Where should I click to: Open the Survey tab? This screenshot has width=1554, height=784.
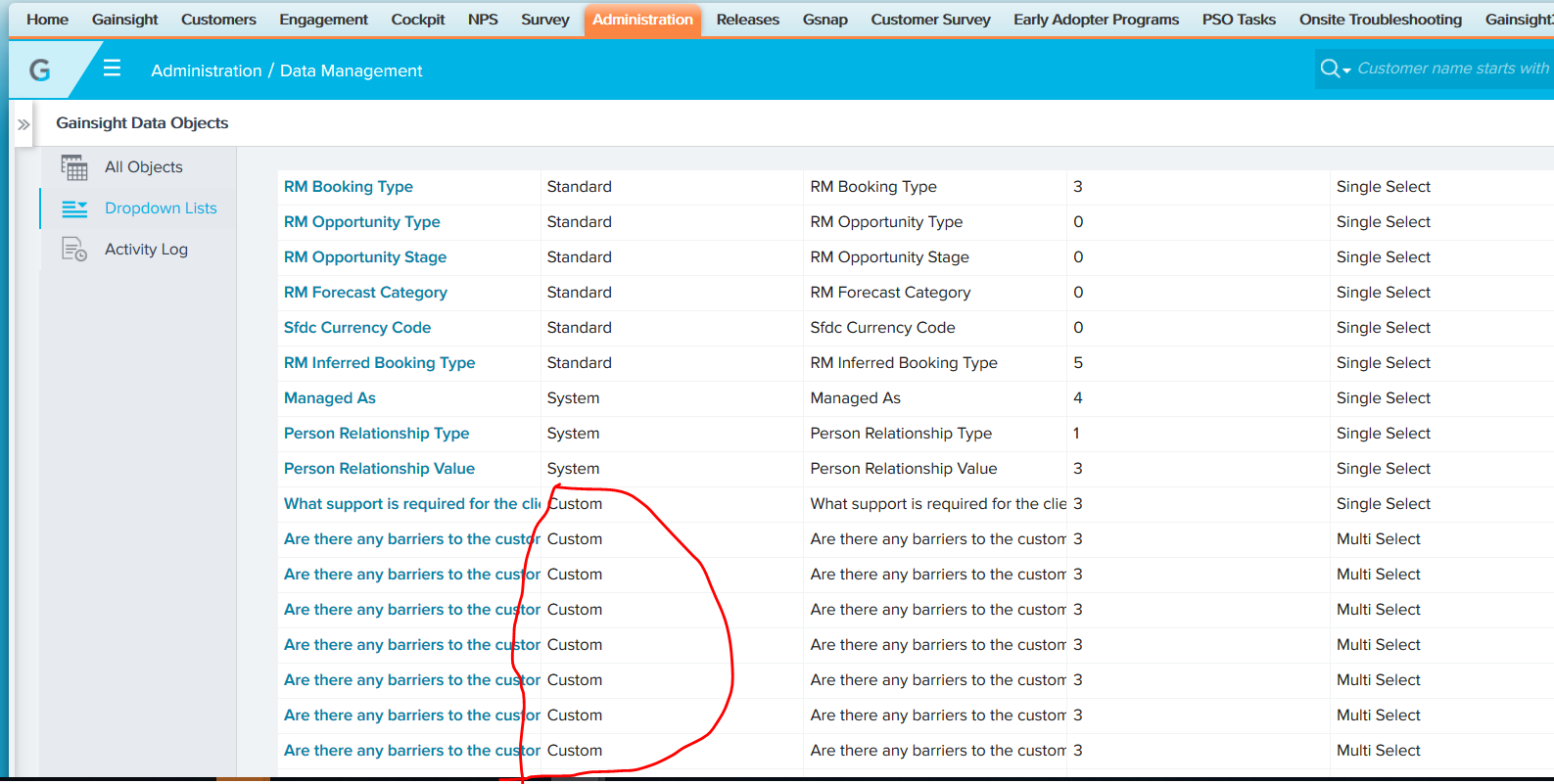click(x=545, y=20)
